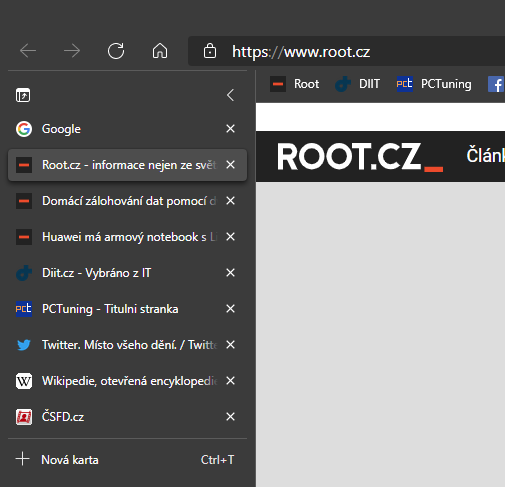The width and height of the screenshot is (505, 487).
Task: Close the Google tab
Action: [x=230, y=129]
